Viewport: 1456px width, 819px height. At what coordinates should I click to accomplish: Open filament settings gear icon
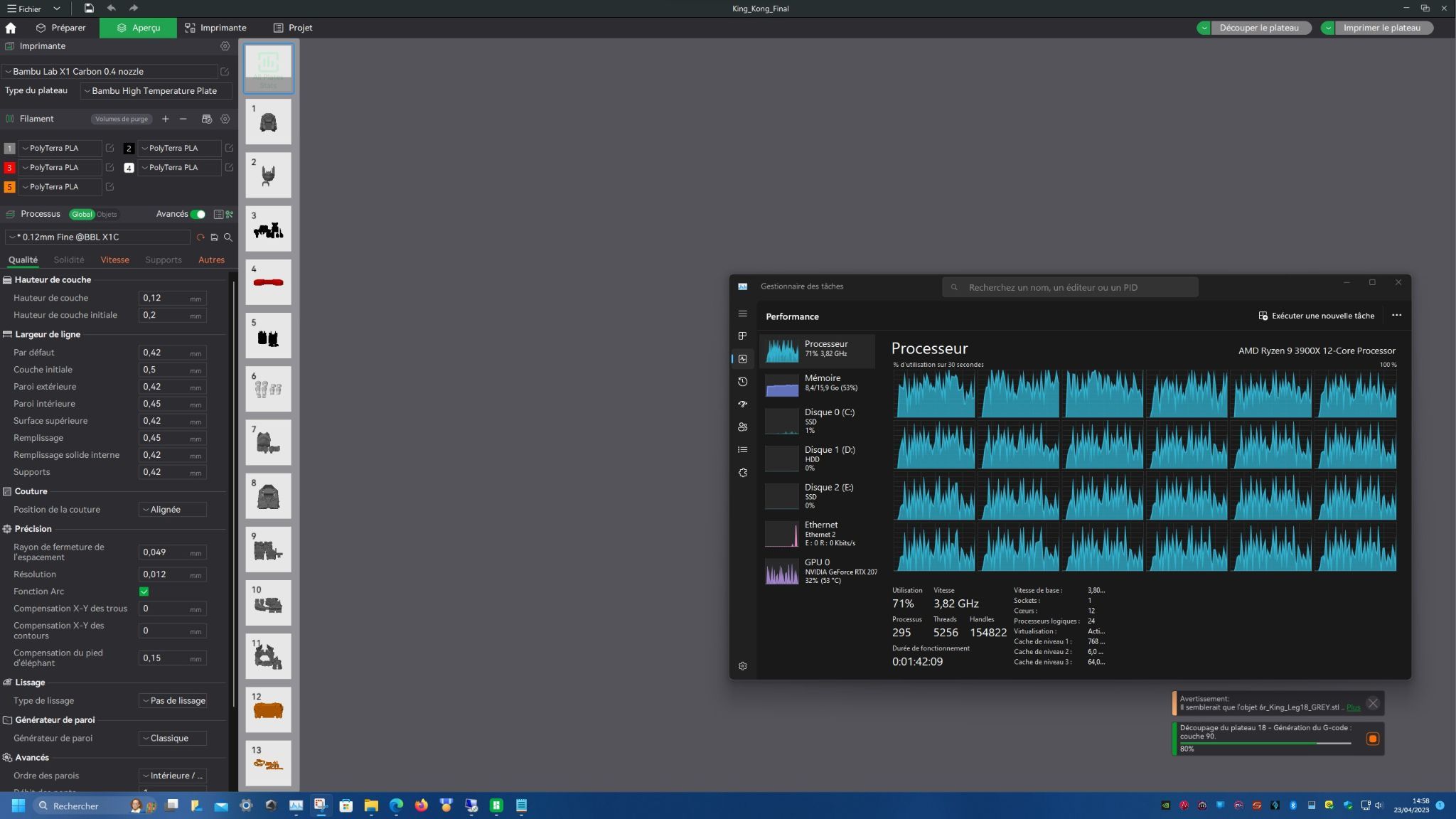[x=225, y=119]
